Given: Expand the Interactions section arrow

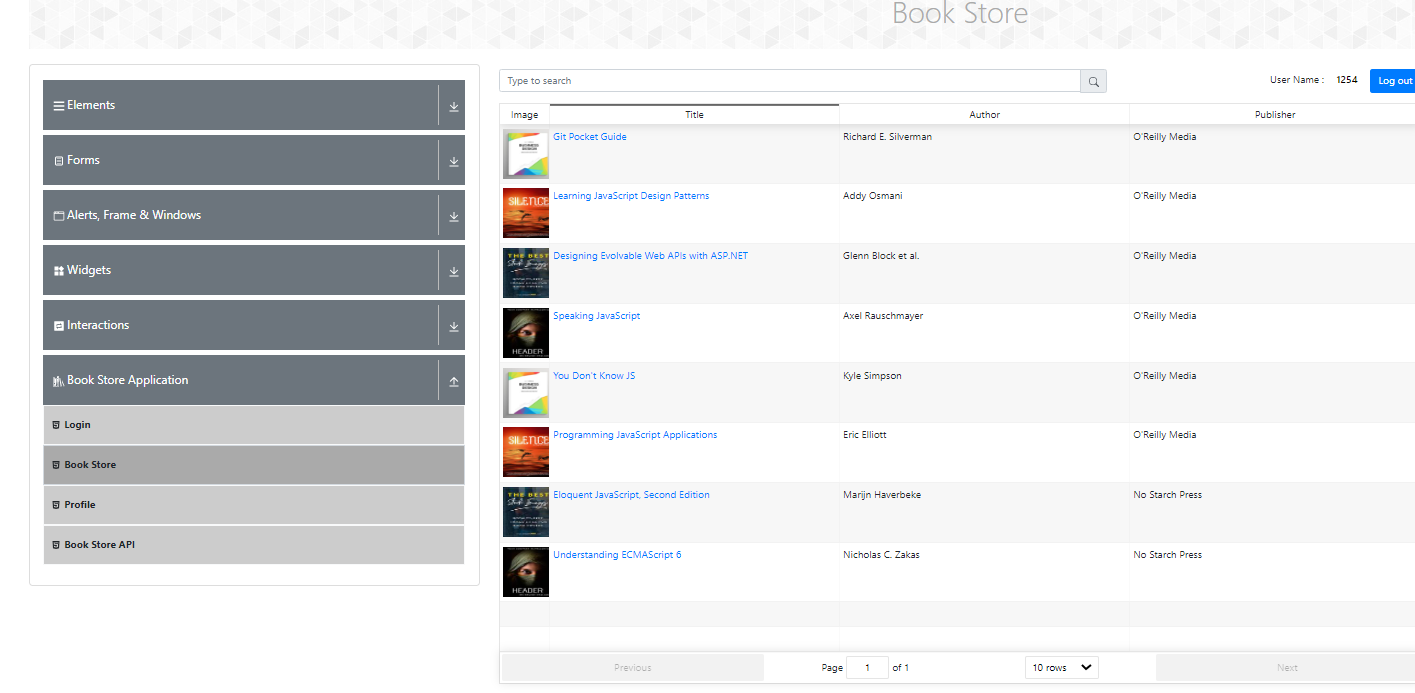Looking at the screenshot, I should [453, 326].
